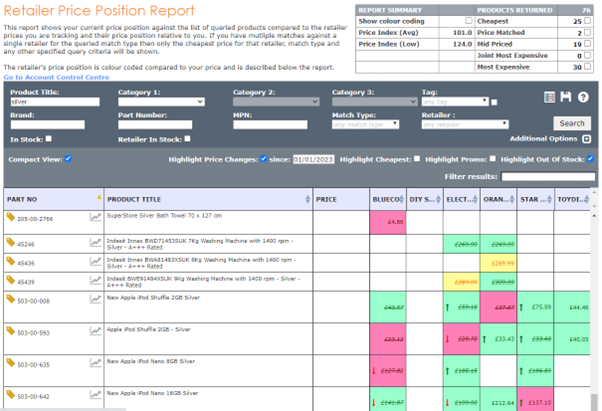This screenshot has height=411, width=602.
Task: Click the Brand input field
Action: (48, 124)
